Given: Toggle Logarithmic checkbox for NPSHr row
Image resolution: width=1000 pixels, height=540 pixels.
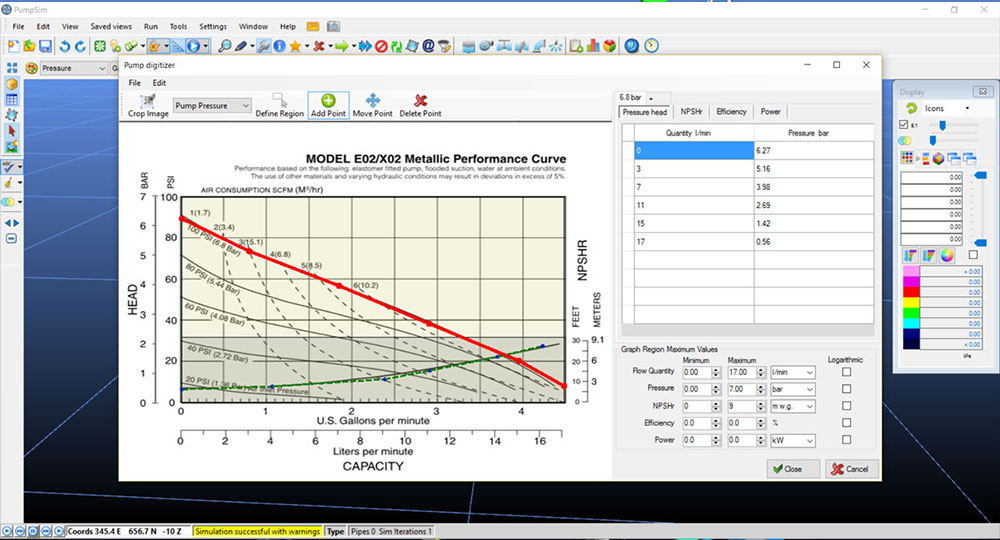Looking at the screenshot, I should (x=846, y=405).
